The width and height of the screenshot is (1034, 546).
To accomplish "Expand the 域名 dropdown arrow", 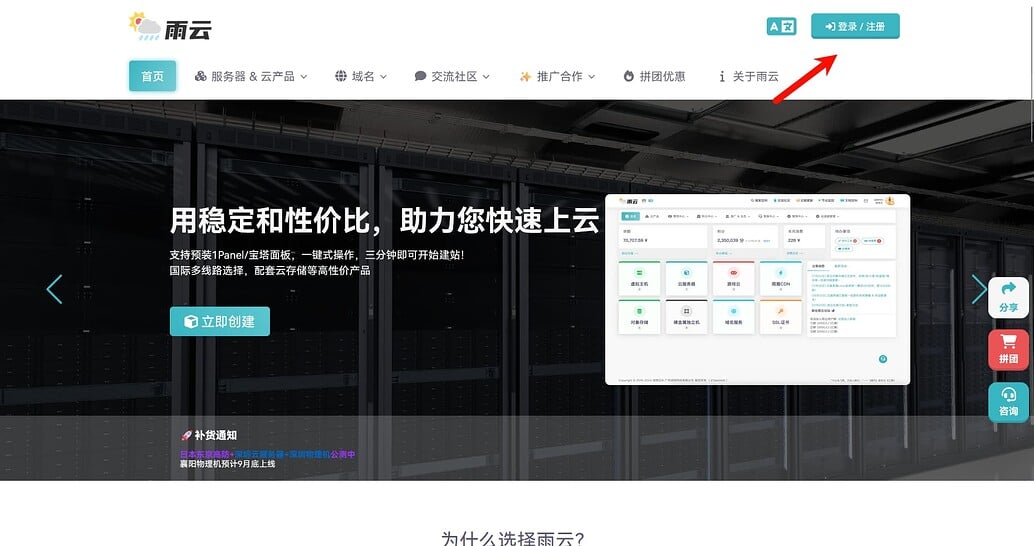I will pyautogui.click(x=383, y=76).
